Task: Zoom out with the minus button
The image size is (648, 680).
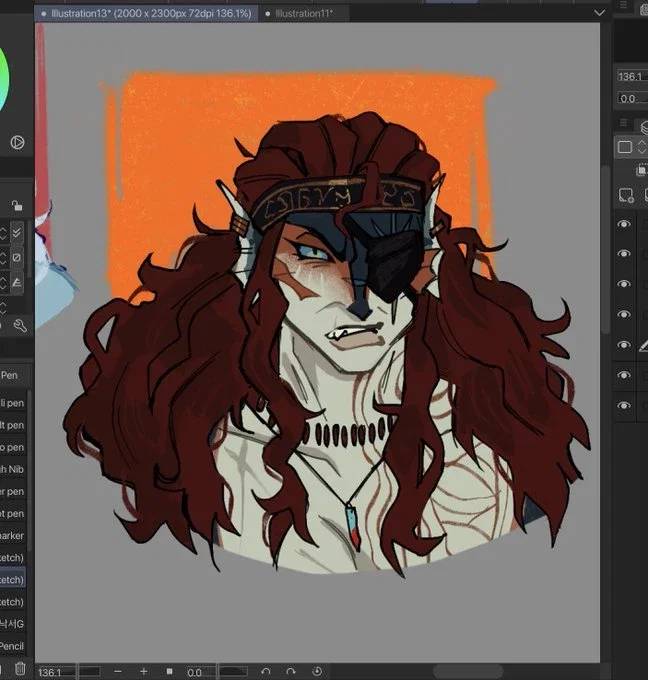Action: [118, 671]
